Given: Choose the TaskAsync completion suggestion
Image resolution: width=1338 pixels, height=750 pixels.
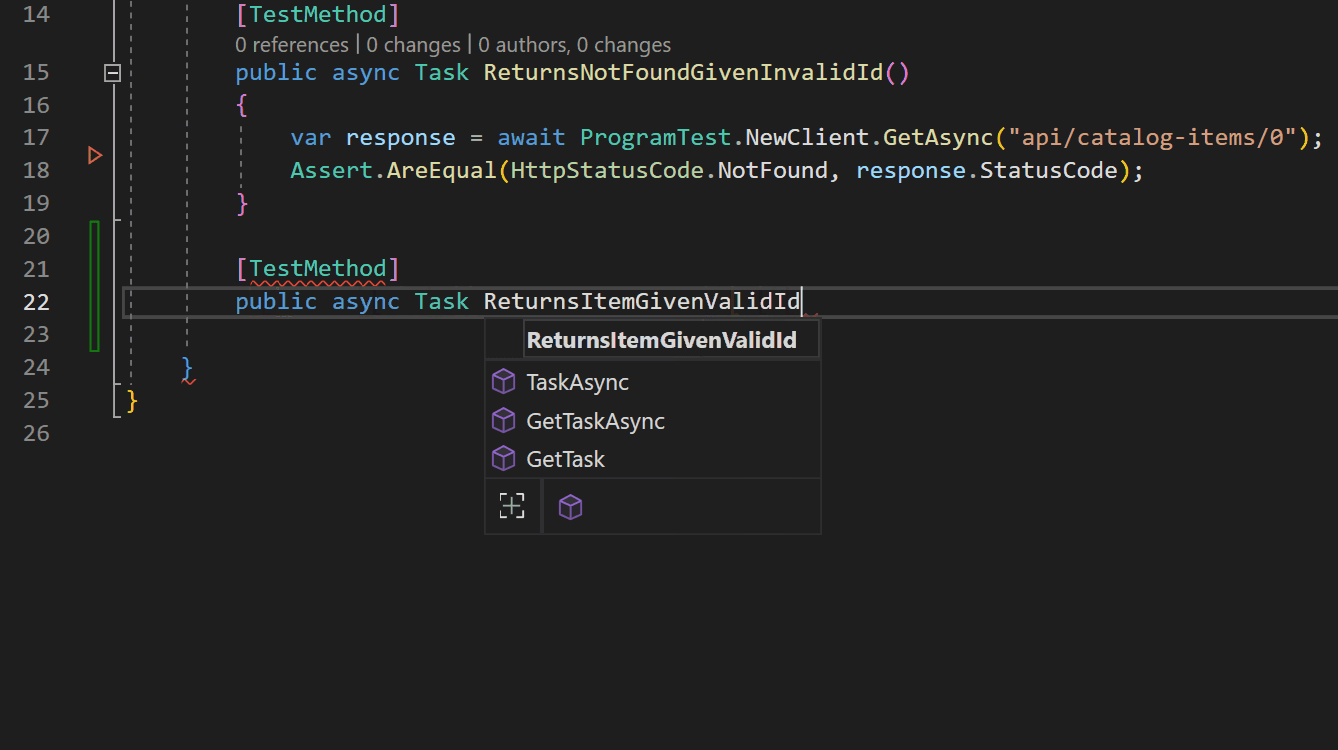Looking at the screenshot, I should (577, 381).
